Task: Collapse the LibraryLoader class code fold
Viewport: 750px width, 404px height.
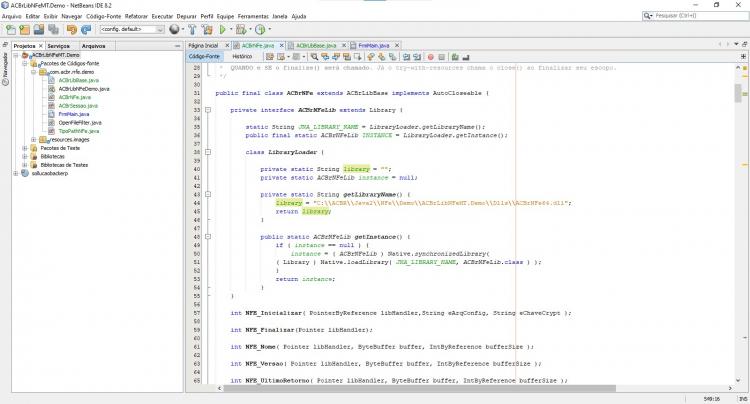Action: (208, 152)
